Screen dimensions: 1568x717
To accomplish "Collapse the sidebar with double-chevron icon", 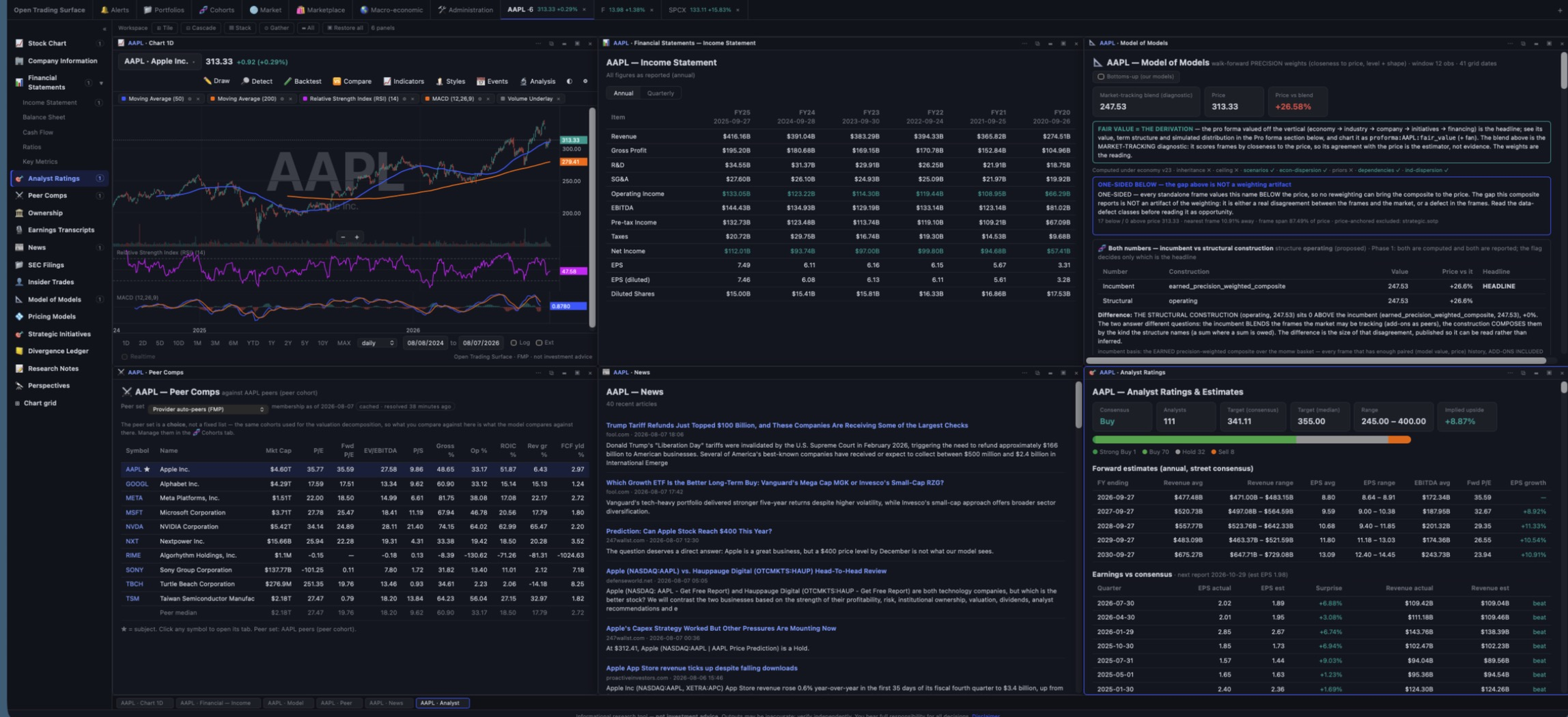I will [104, 29].
